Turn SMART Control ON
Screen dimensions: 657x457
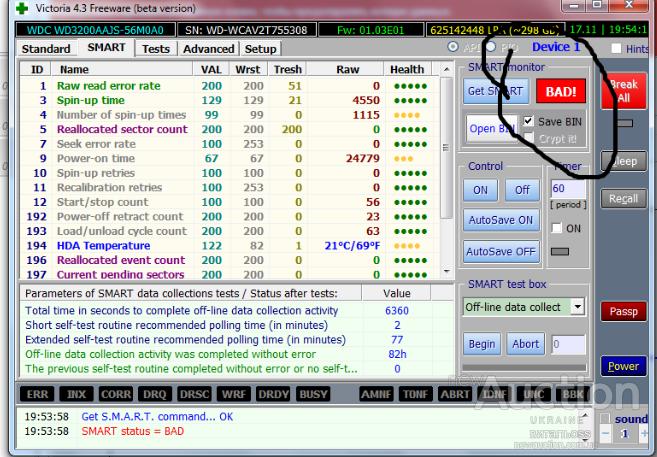480,190
